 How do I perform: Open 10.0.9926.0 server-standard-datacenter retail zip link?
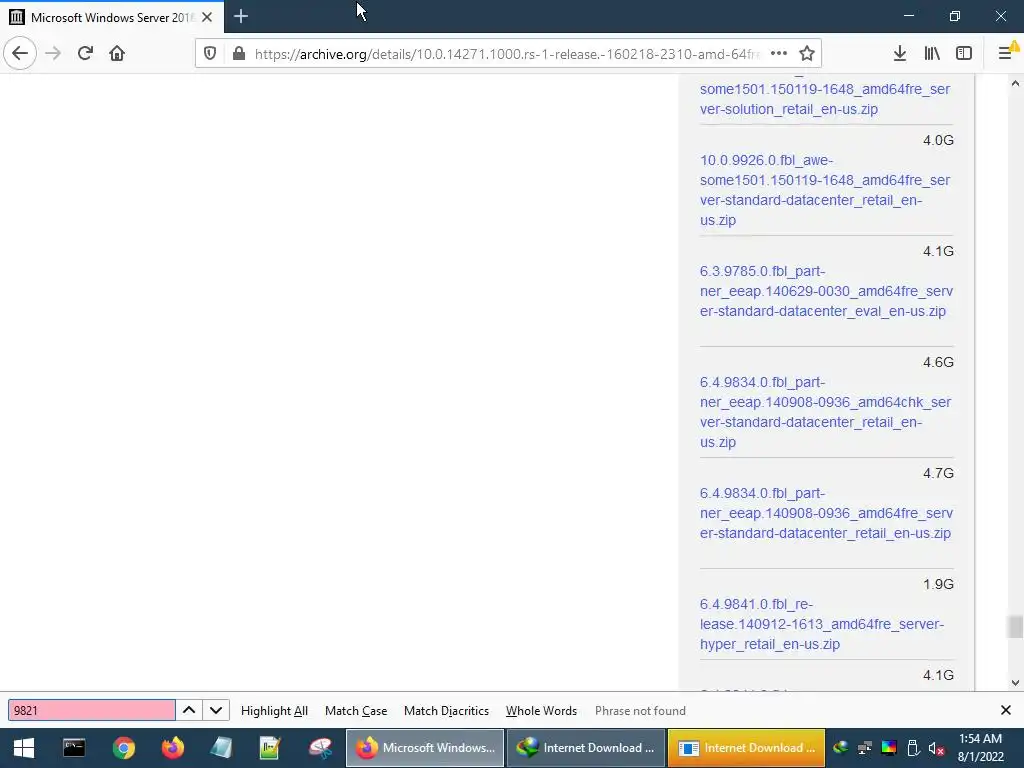825,190
